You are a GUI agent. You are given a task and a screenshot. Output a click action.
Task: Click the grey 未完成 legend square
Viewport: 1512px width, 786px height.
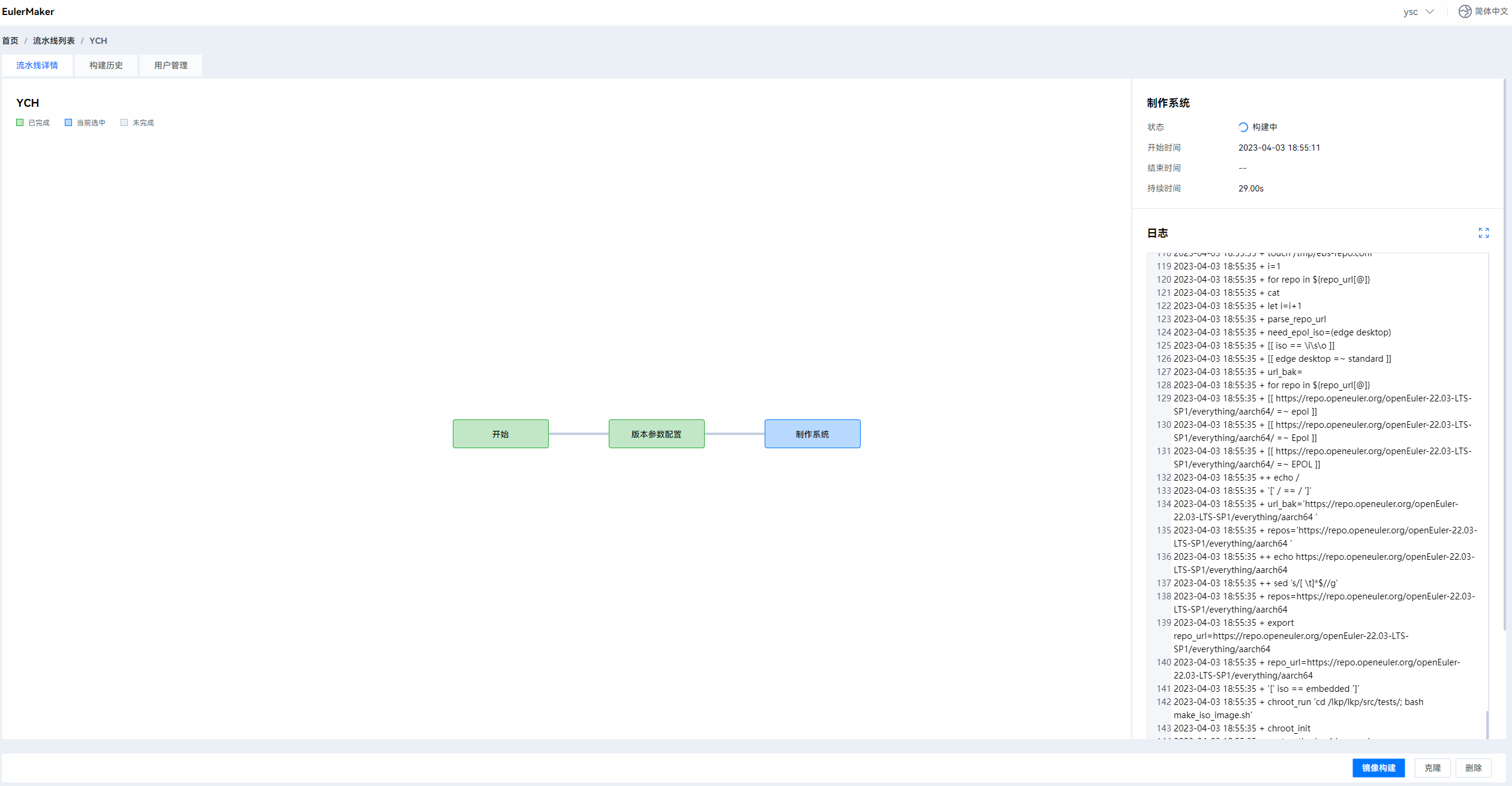[124, 122]
